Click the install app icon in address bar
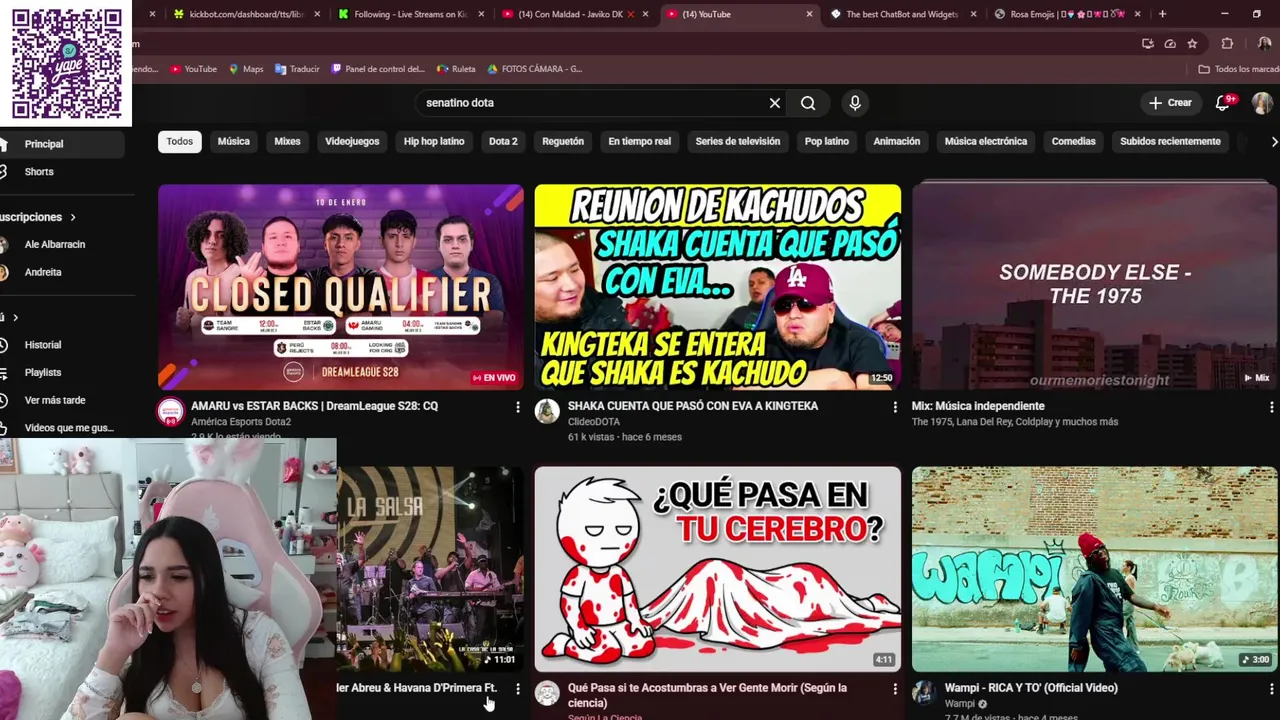 pyautogui.click(x=1148, y=44)
